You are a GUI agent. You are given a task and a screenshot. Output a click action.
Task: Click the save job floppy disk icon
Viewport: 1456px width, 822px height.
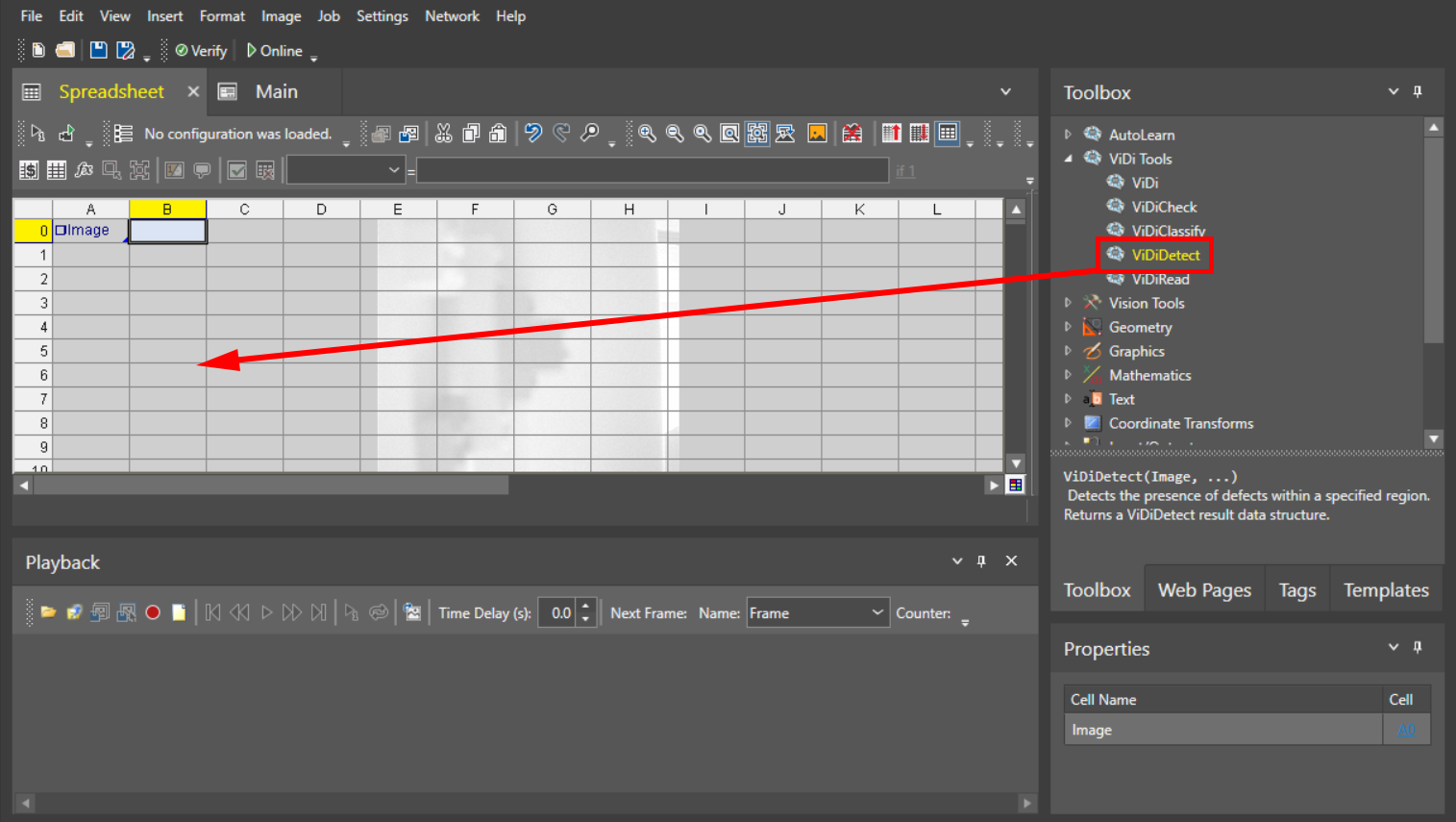pos(98,51)
